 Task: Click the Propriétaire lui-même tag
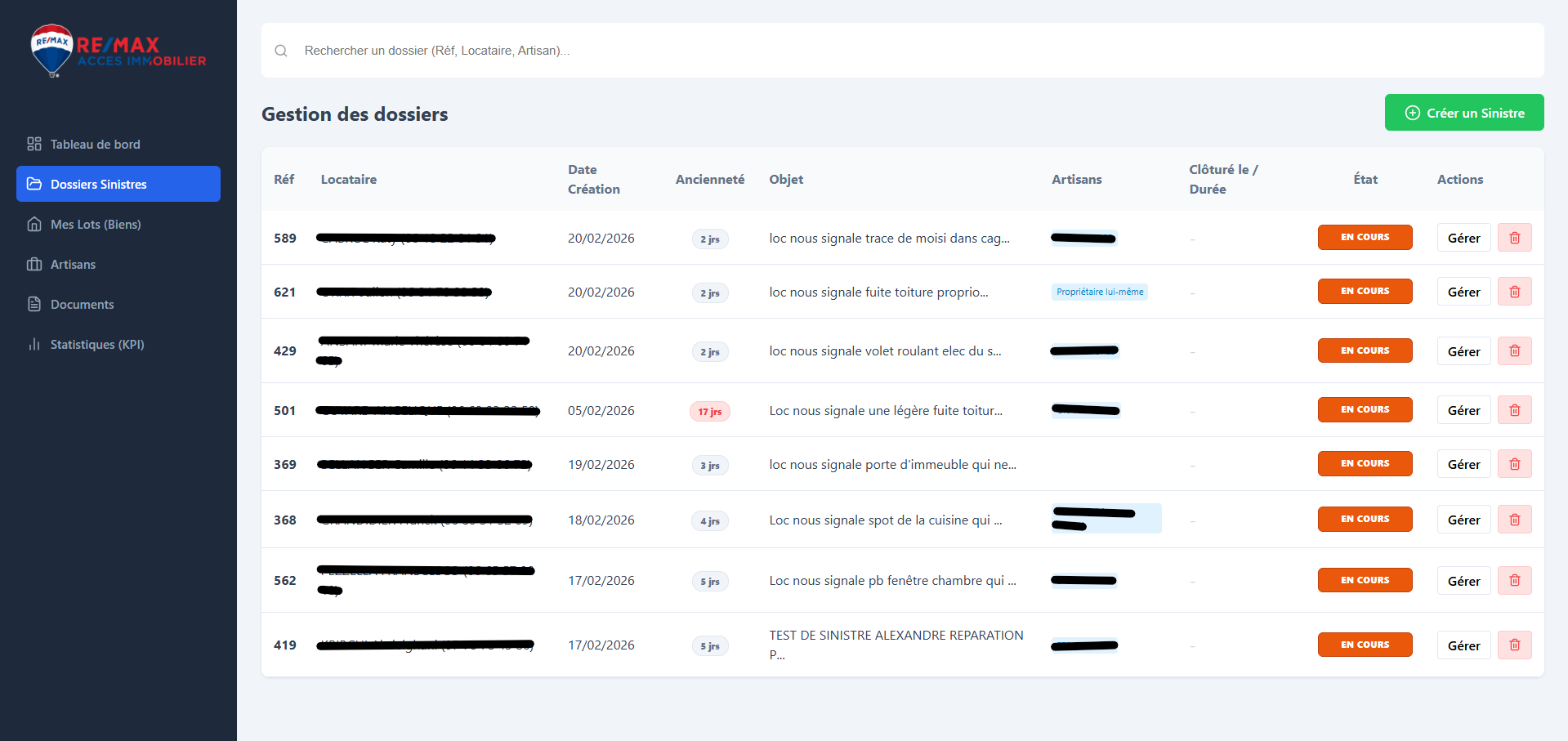(1099, 292)
